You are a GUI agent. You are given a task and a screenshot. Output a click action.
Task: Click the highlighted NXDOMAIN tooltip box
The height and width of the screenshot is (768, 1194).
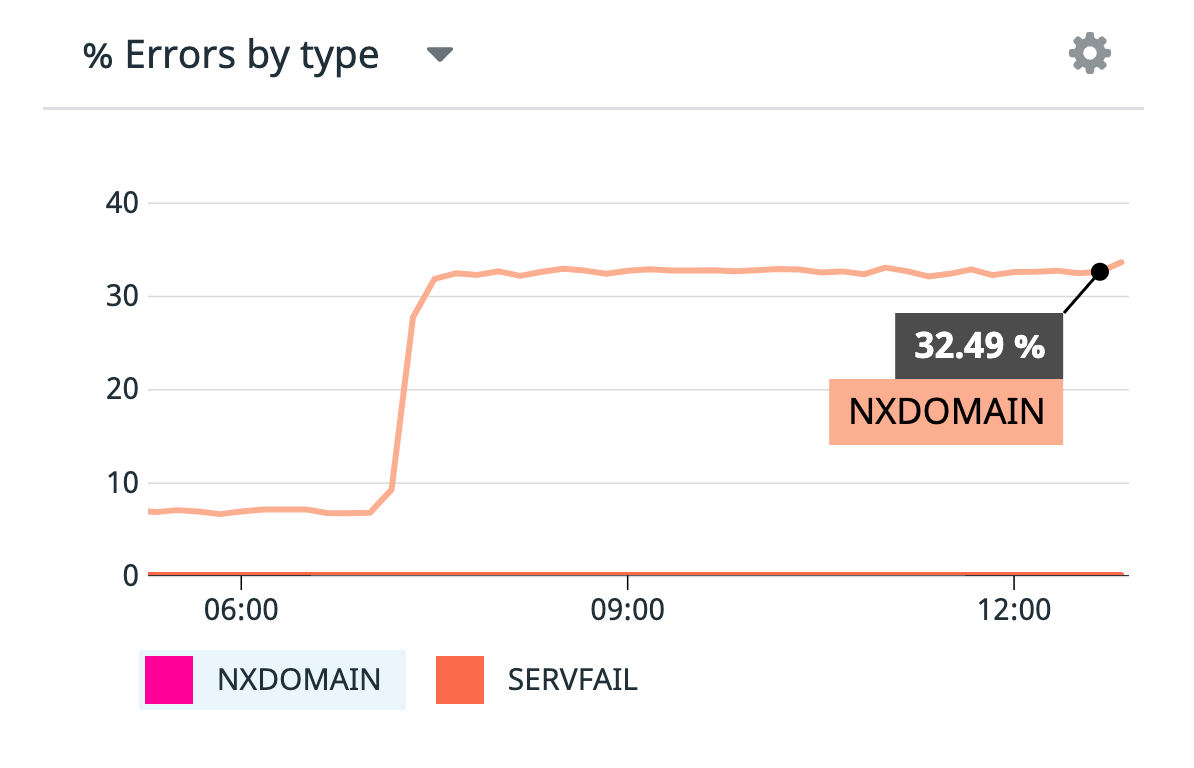[x=946, y=411]
